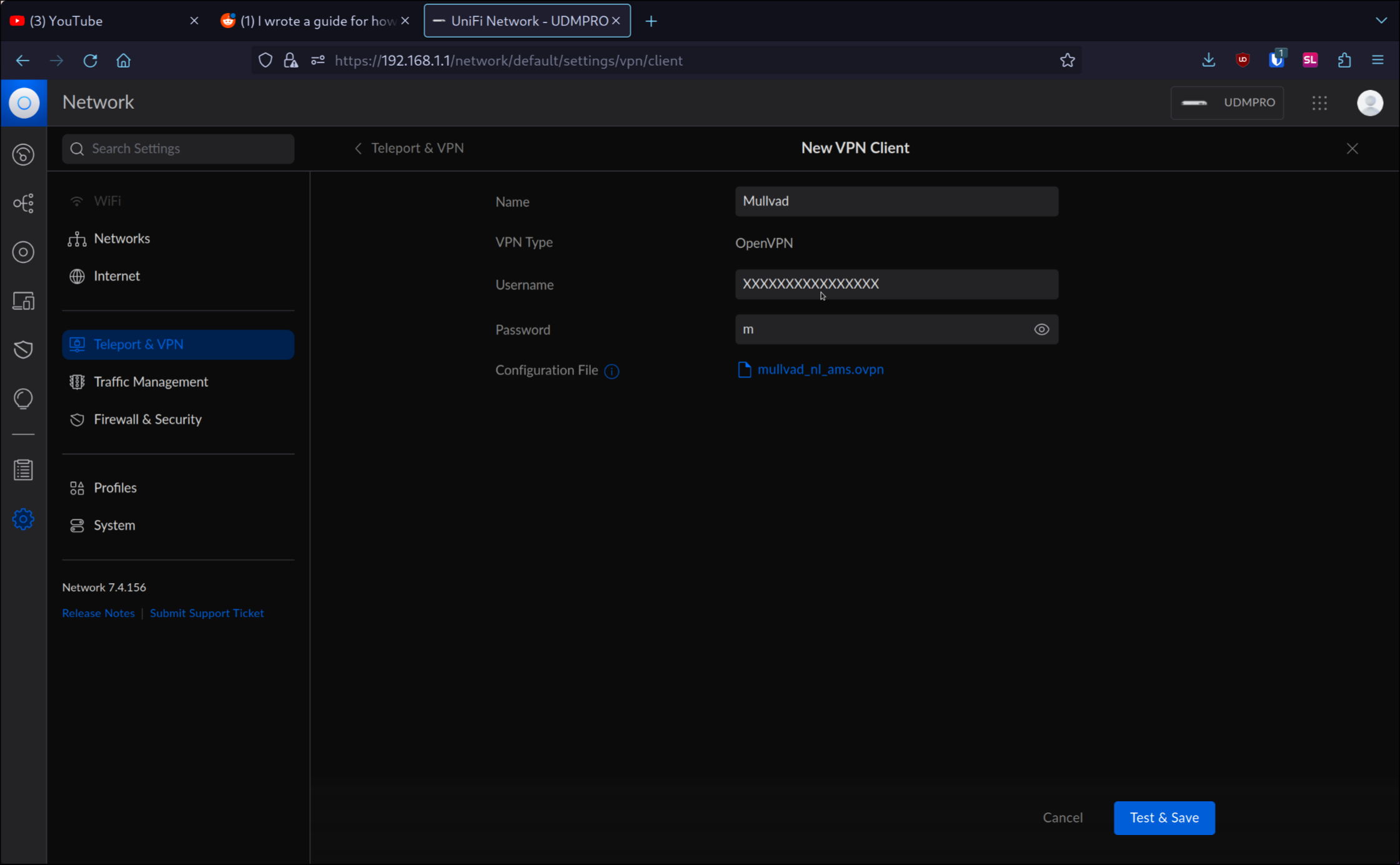Open the browser downloads icon
The height and width of the screenshot is (865, 1400).
1208,60
